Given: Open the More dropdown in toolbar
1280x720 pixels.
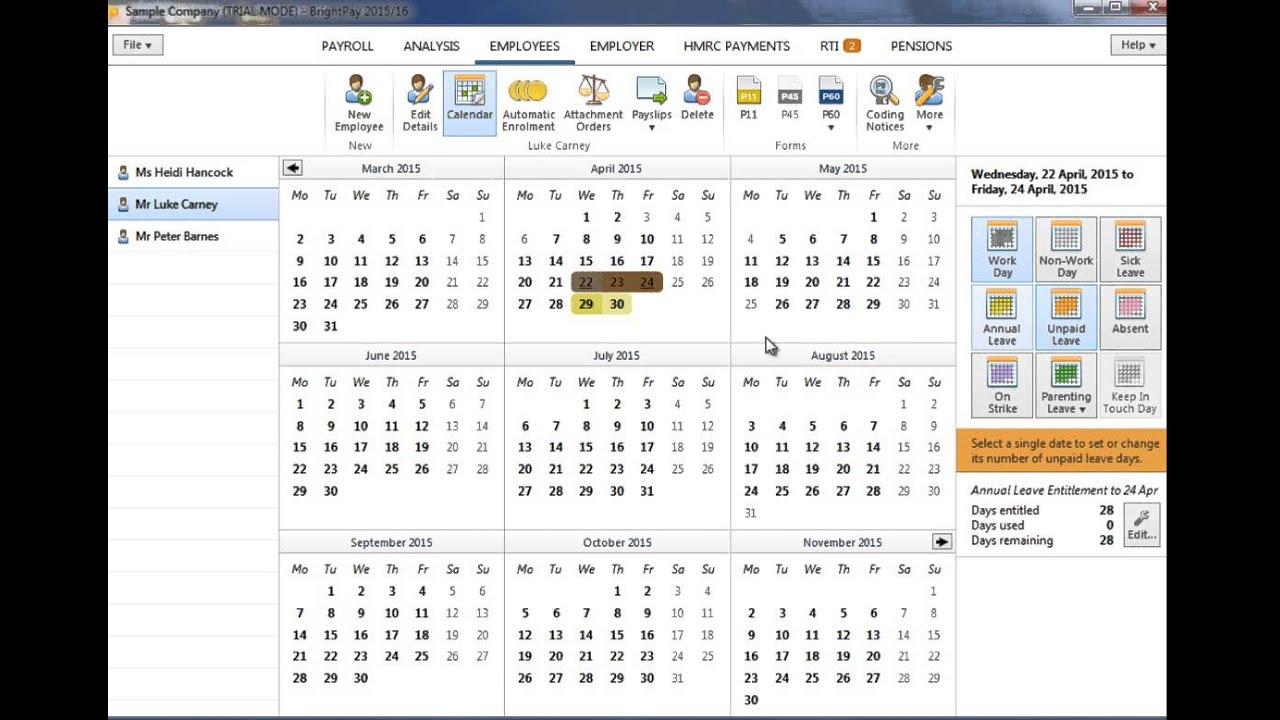Looking at the screenshot, I should tap(929, 103).
